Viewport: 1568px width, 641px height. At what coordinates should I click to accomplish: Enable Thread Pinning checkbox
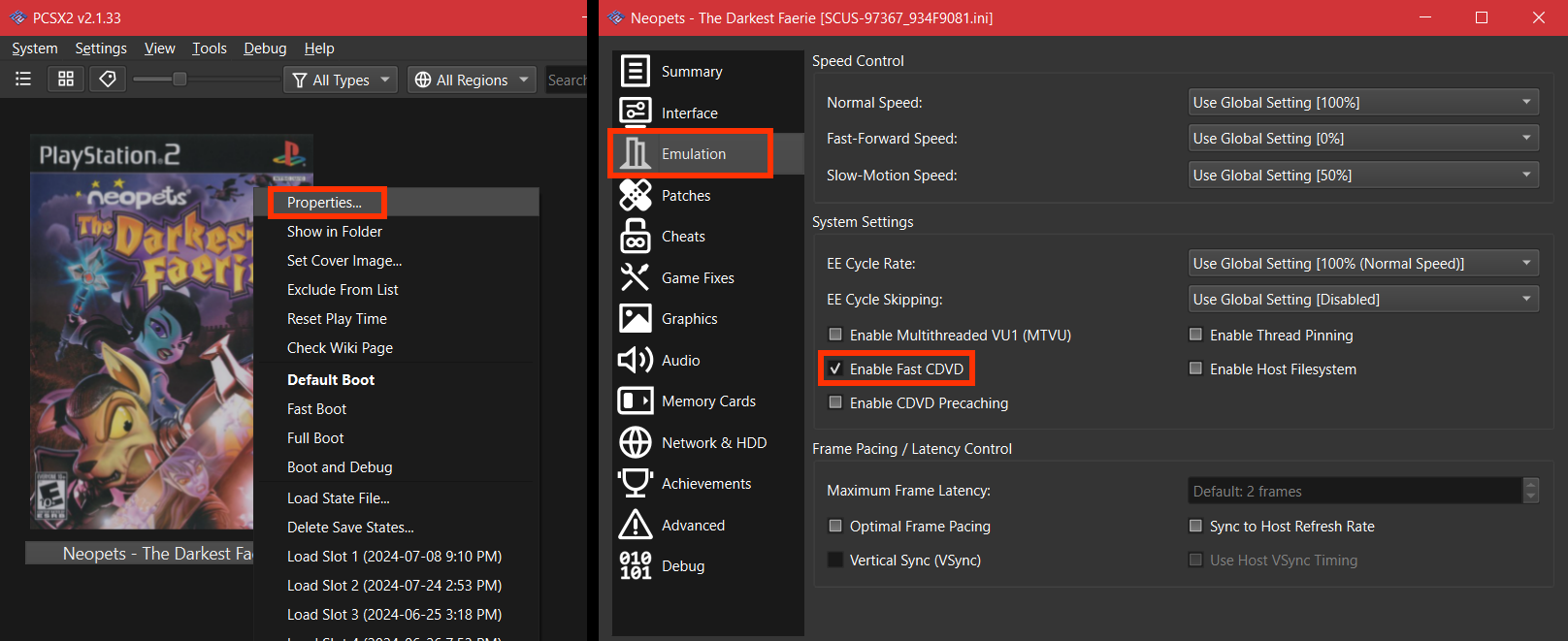pyautogui.click(x=1195, y=335)
